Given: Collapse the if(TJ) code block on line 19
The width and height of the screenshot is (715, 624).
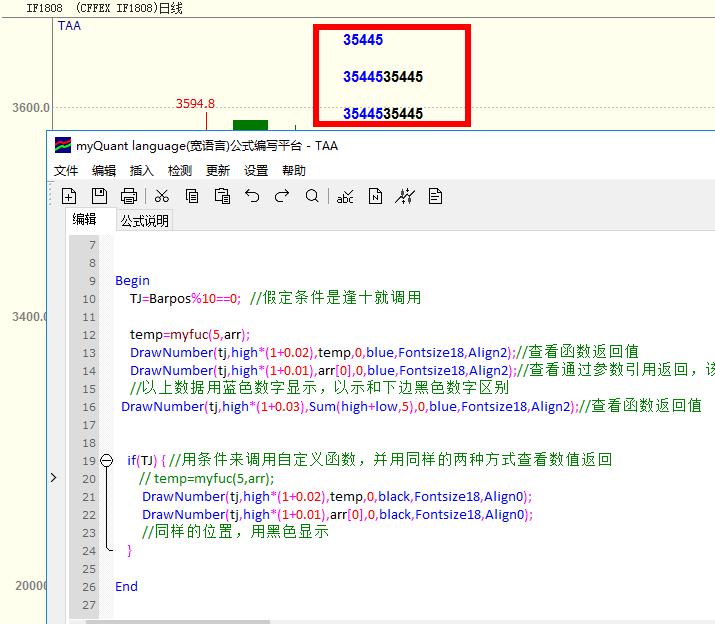Looking at the screenshot, I should coord(107,460).
